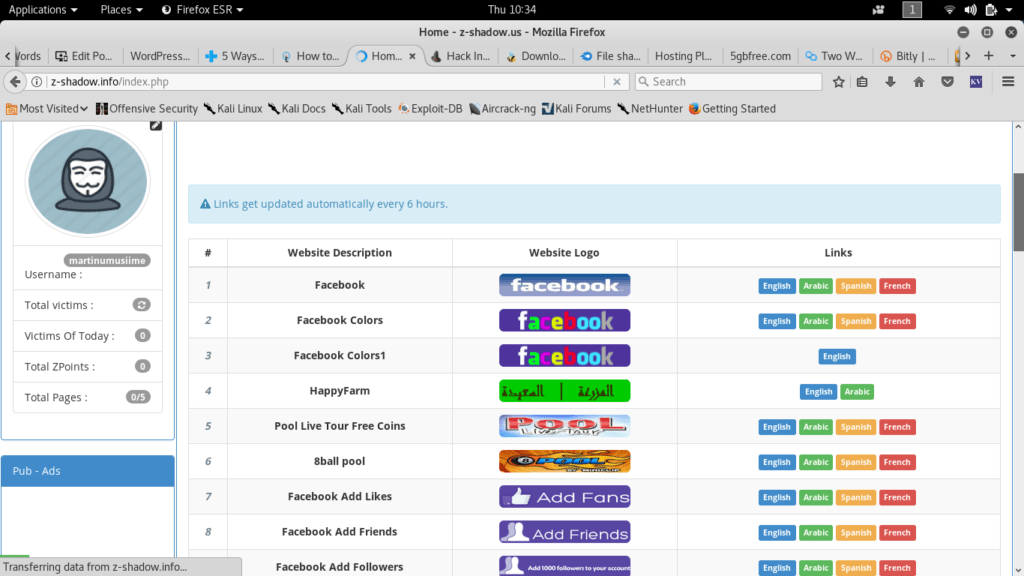This screenshot has width=1024, height=576.
Task: Close the current Home tab
Action: pos(412,56)
